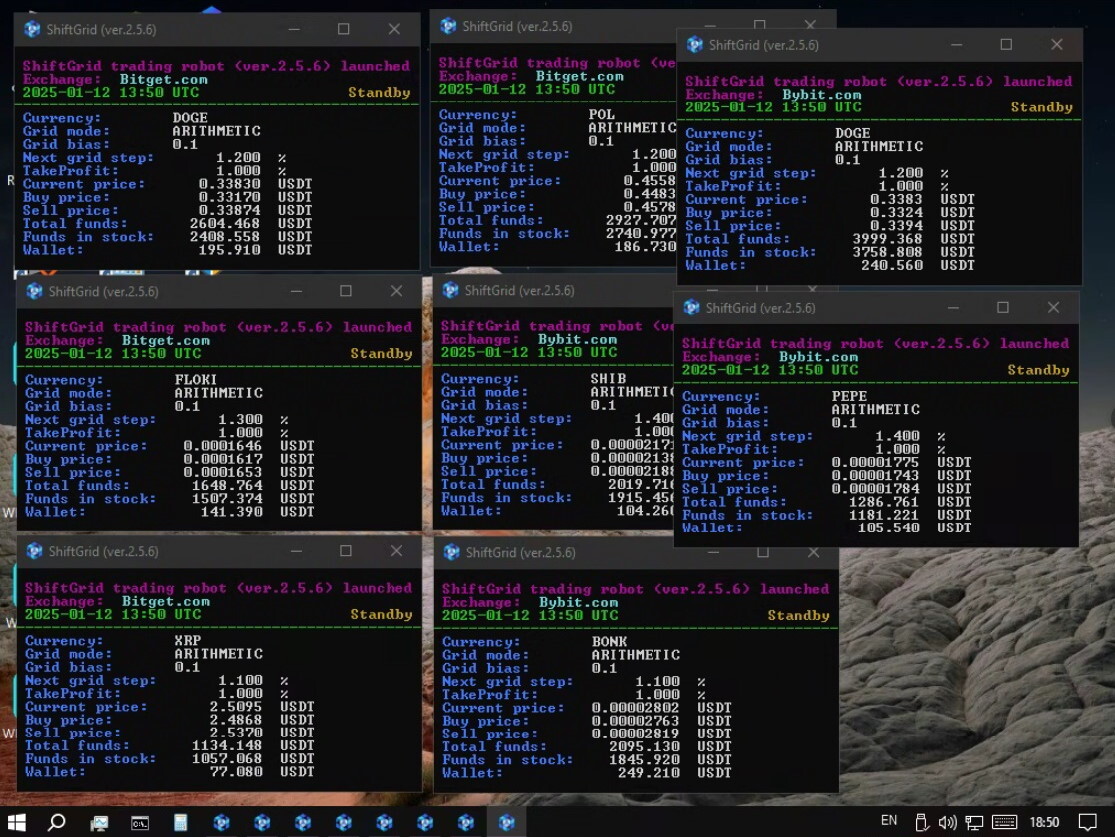Close the FLOKI ShiftGrid window
The height and width of the screenshot is (837, 1115).
tap(396, 292)
